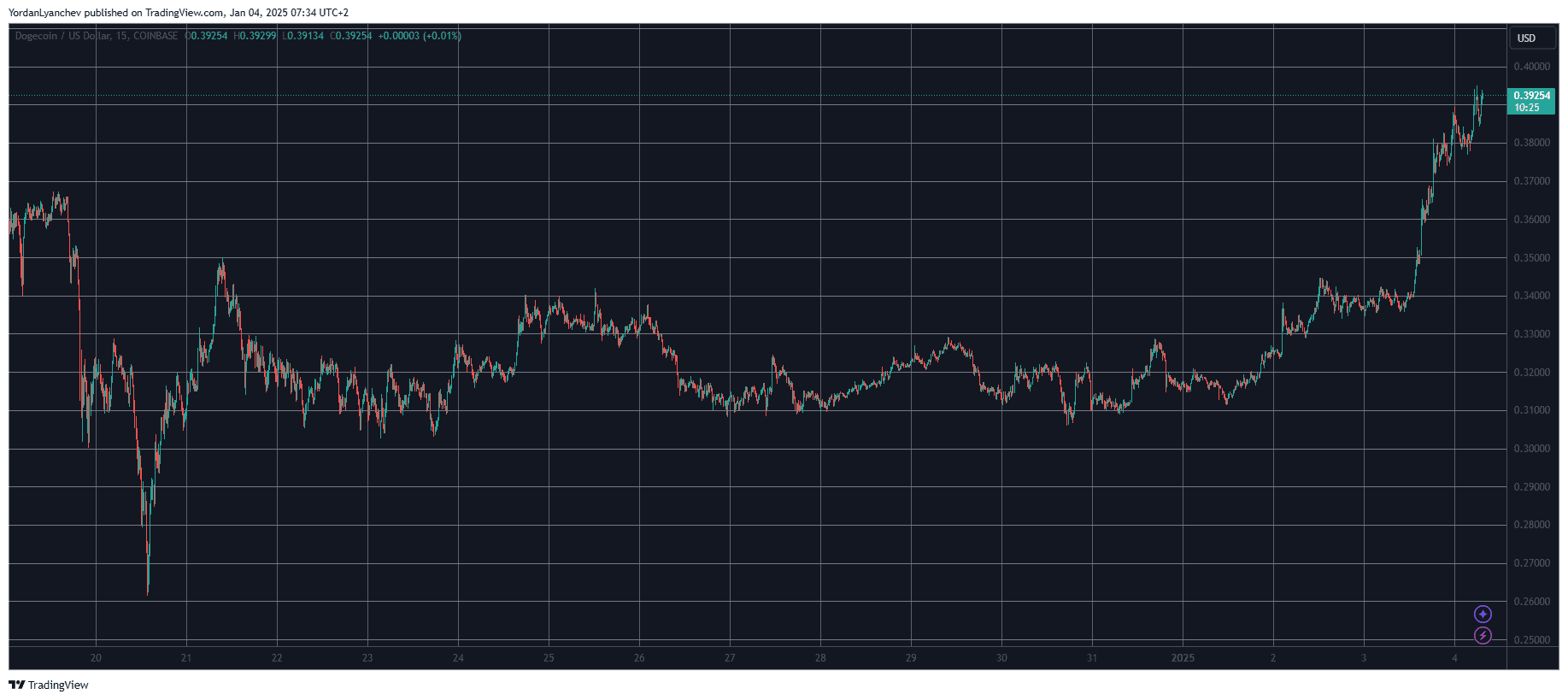Click the 0.28000 price axis label
Image resolution: width=1568 pixels, height=700 pixels.
1531,525
